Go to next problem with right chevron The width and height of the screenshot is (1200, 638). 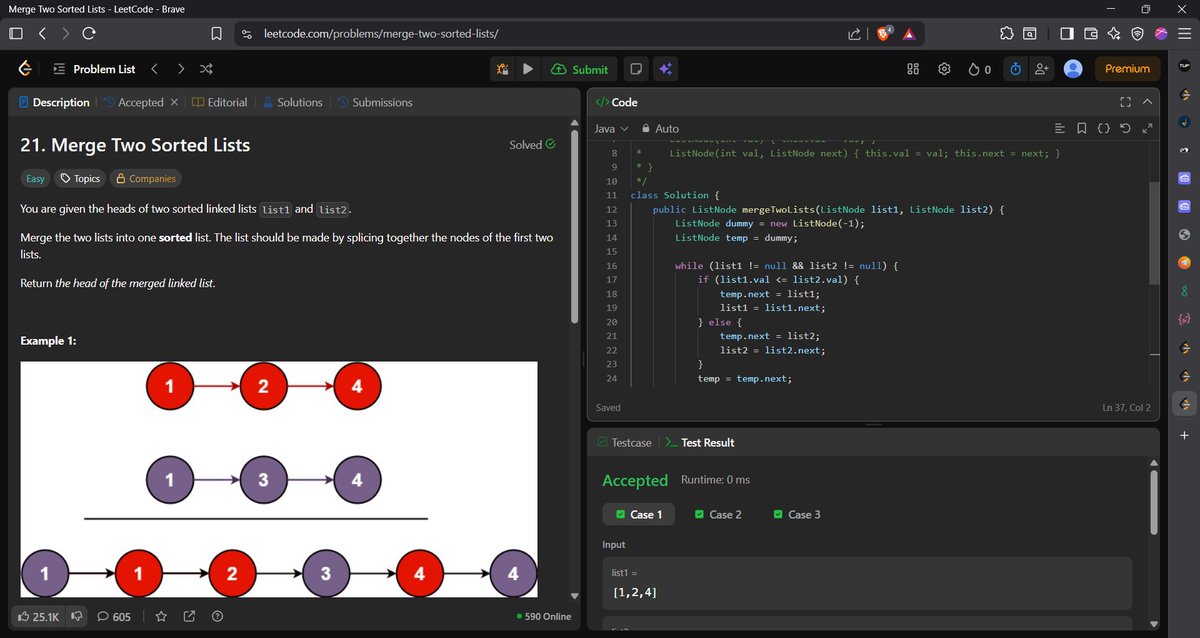point(180,69)
